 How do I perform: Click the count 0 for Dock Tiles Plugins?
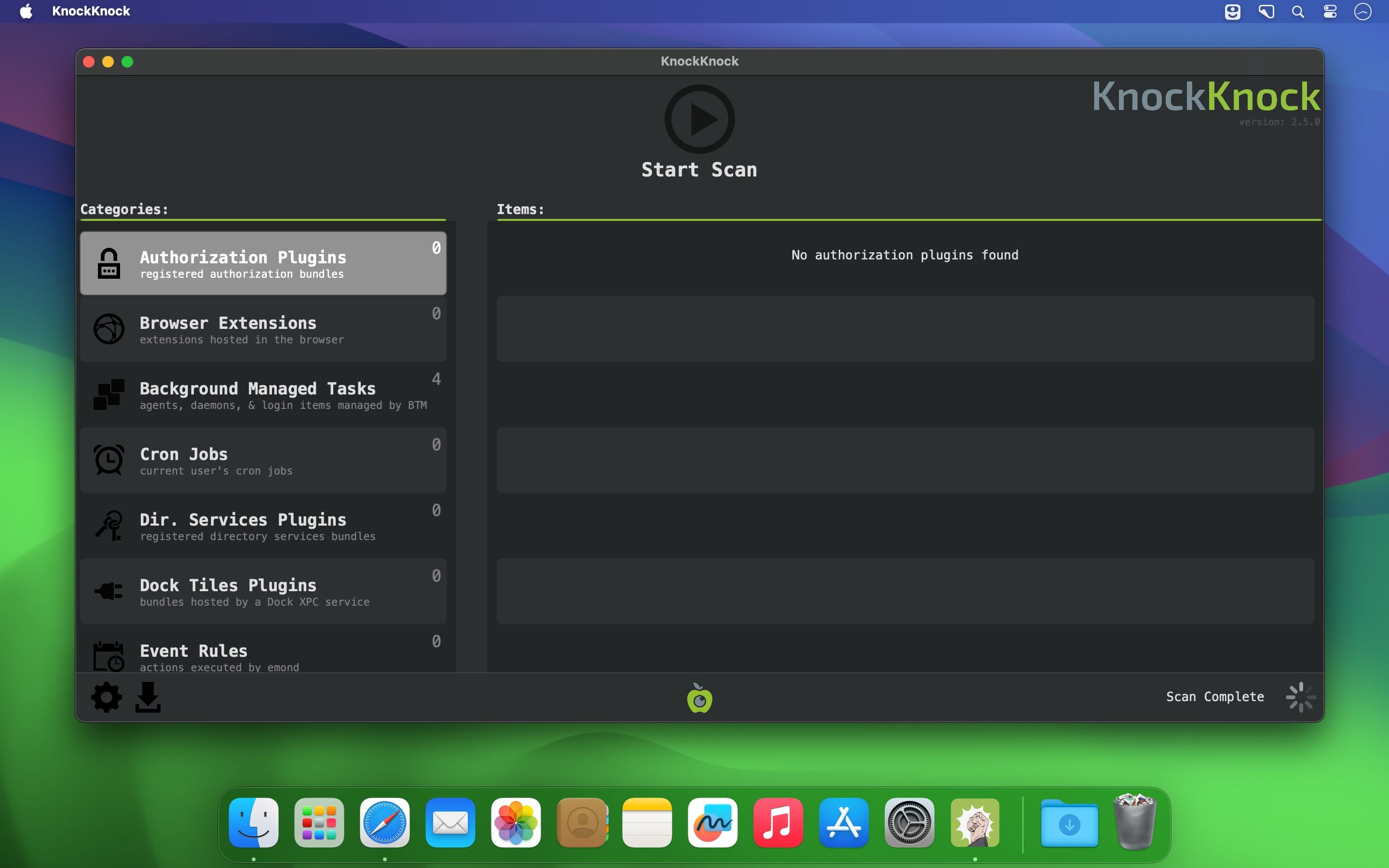click(436, 576)
